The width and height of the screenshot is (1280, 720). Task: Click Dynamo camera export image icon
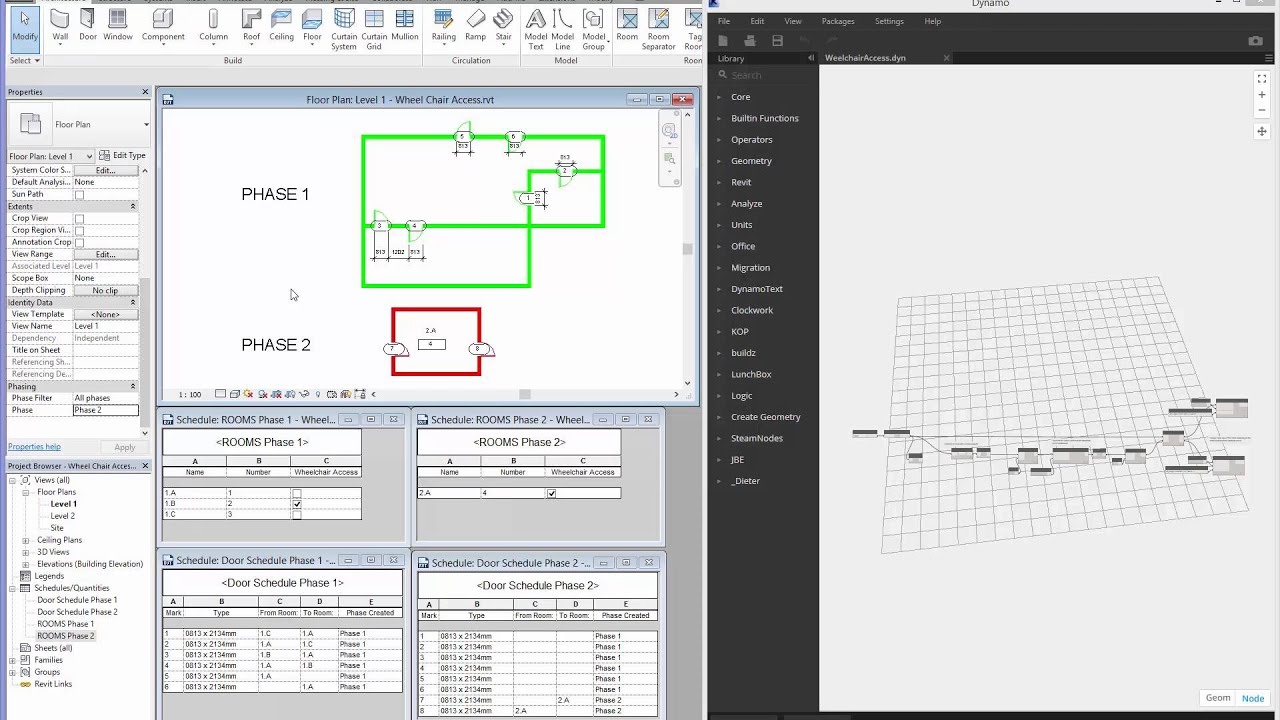[x=1255, y=41]
